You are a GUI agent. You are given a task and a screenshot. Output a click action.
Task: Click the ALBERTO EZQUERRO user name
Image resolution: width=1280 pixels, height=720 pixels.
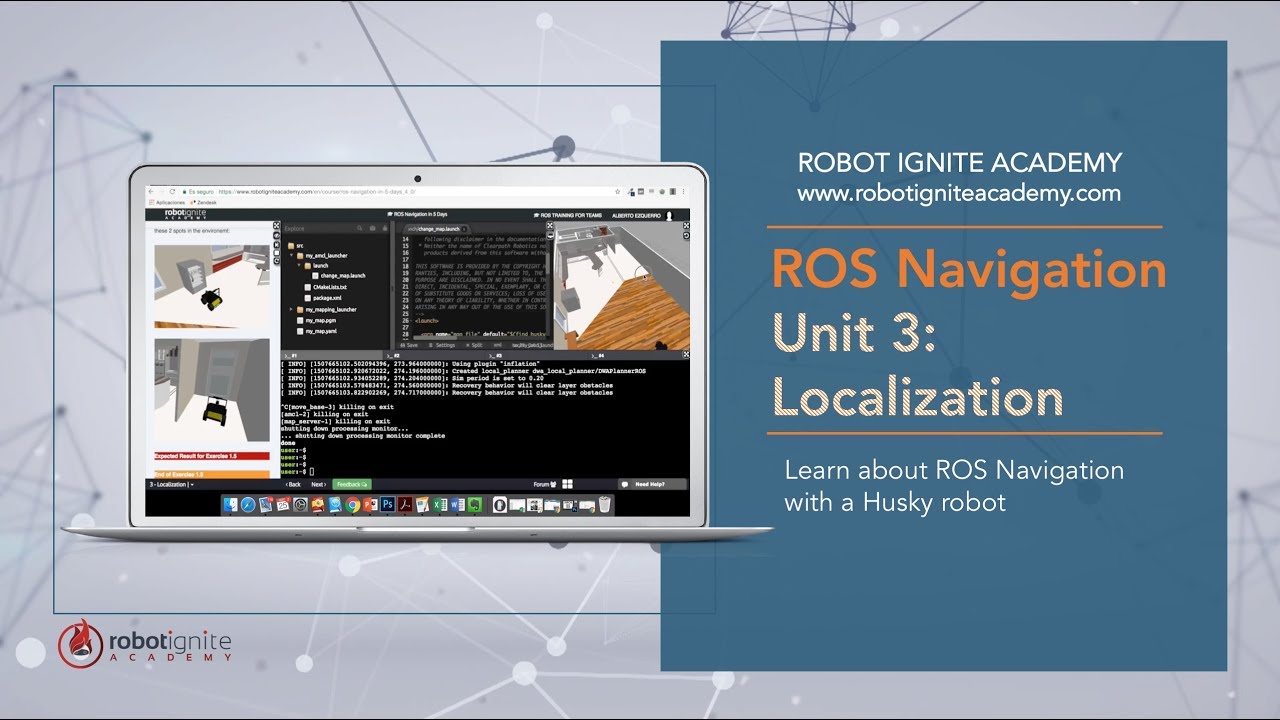point(636,215)
